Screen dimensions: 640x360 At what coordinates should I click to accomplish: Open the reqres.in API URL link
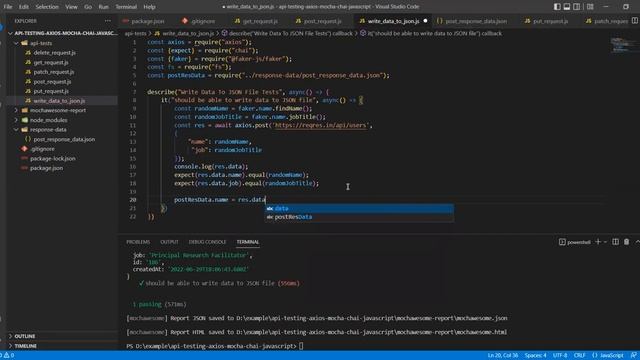tap(321, 125)
